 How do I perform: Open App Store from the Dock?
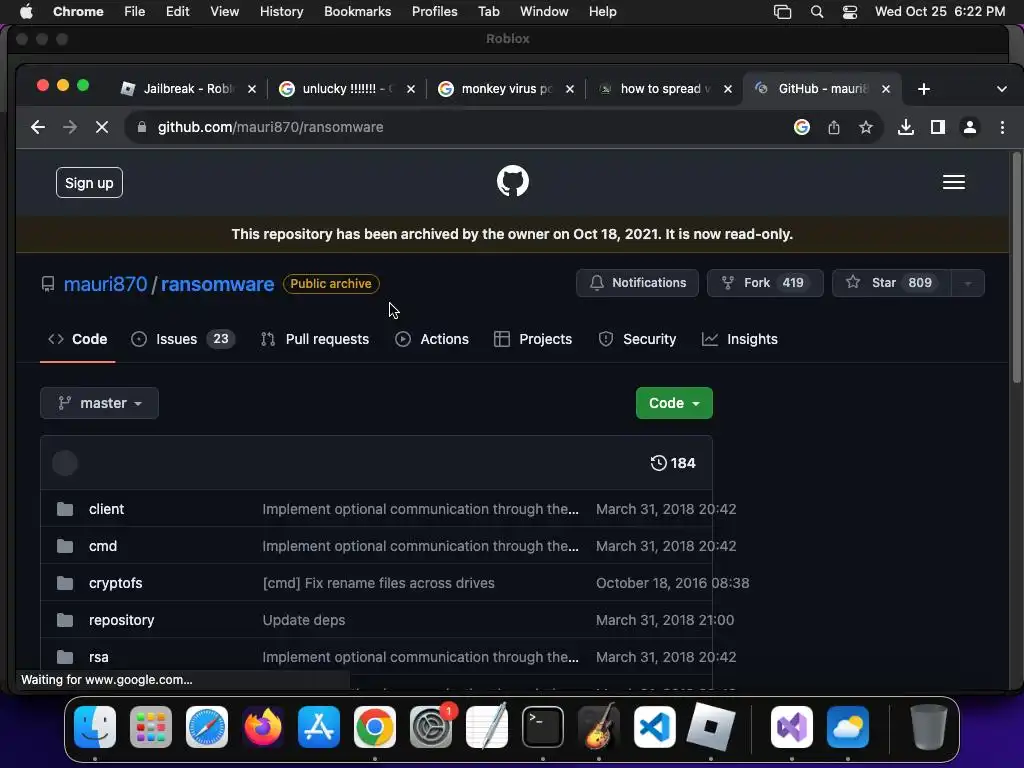[x=319, y=726]
